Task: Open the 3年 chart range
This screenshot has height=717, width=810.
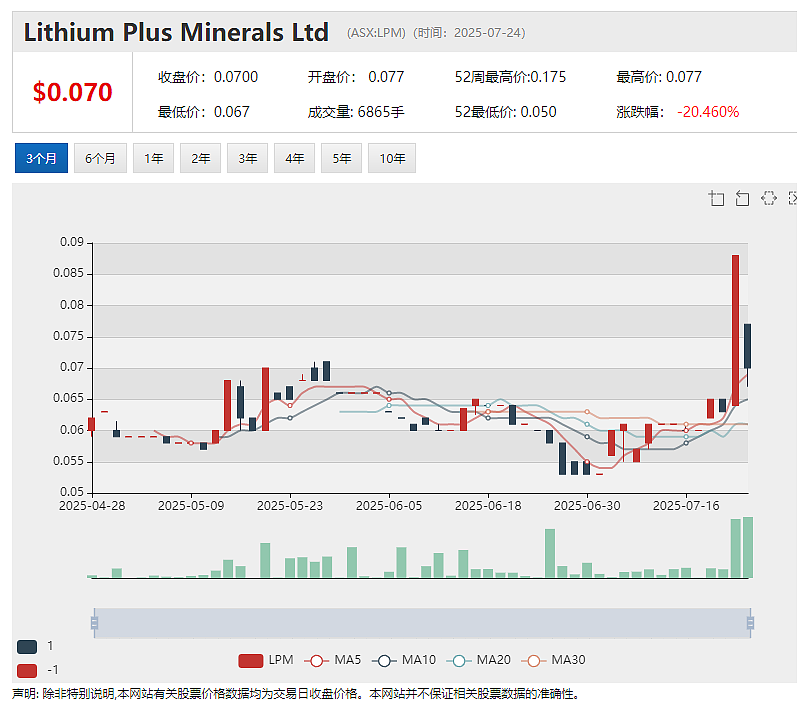Action: click(247, 158)
